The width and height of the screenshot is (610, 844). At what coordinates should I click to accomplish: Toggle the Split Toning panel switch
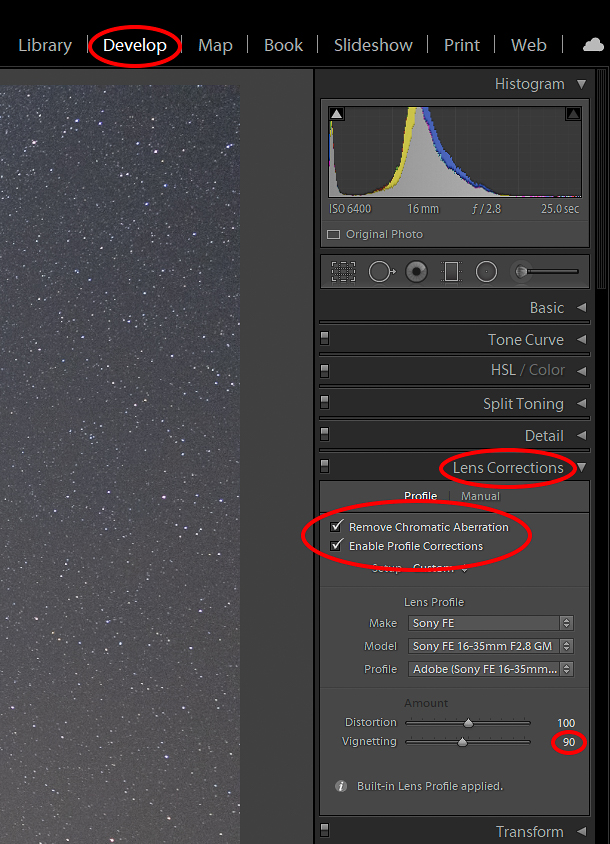[x=325, y=402]
